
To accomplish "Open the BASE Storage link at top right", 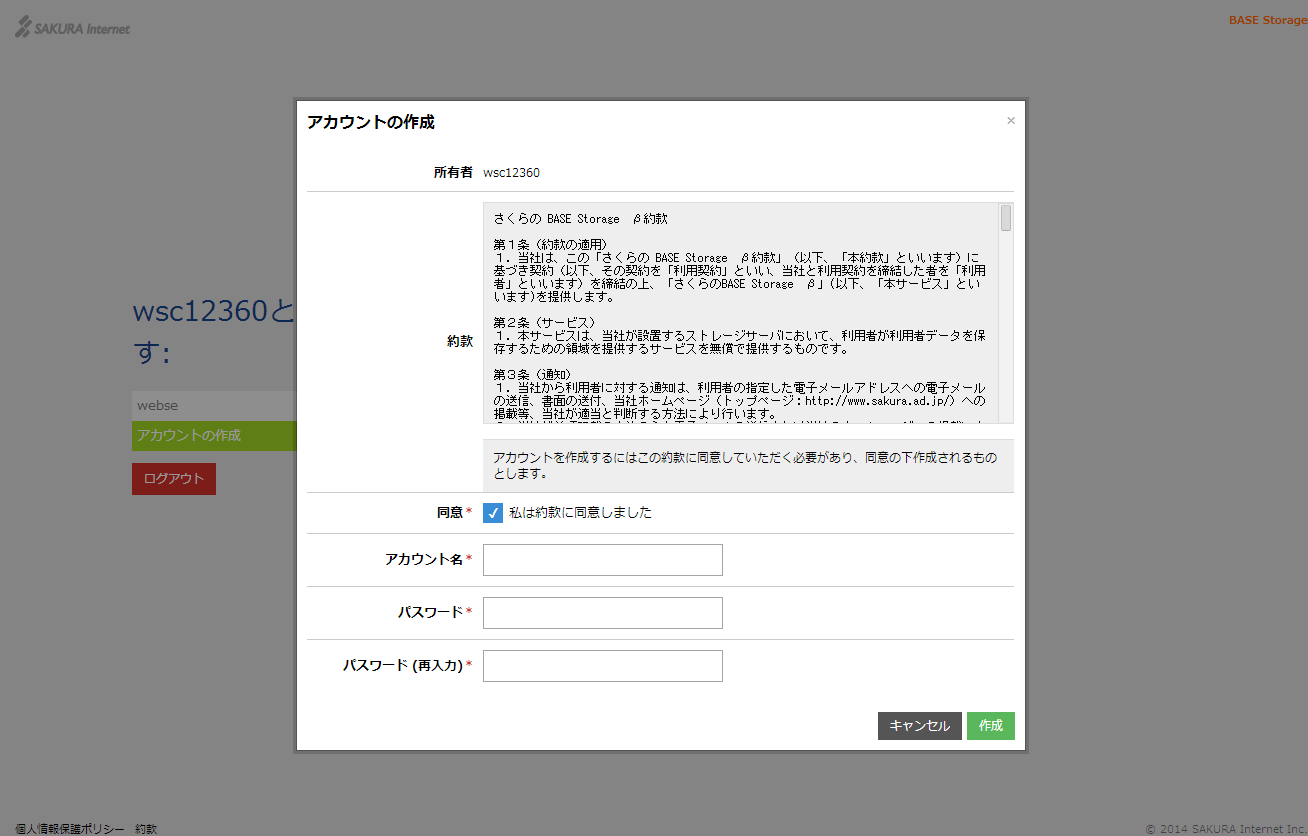I will tap(1267, 20).
